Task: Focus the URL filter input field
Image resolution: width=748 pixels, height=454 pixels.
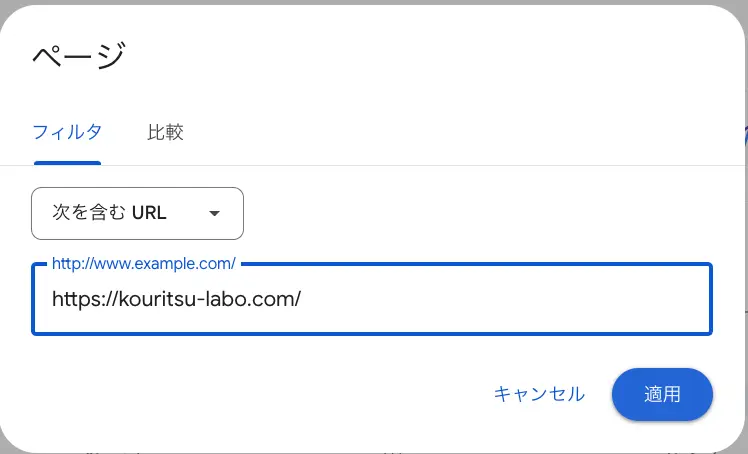Action: [x=372, y=299]
